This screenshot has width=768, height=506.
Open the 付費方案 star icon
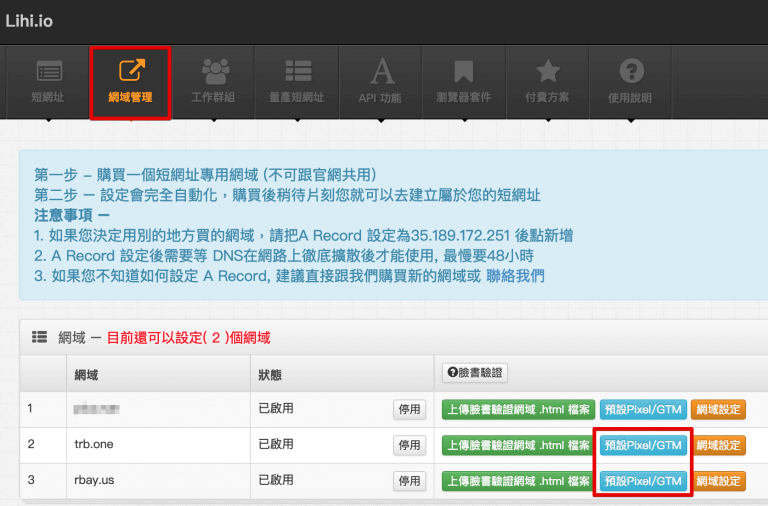(x=547, y=72)
